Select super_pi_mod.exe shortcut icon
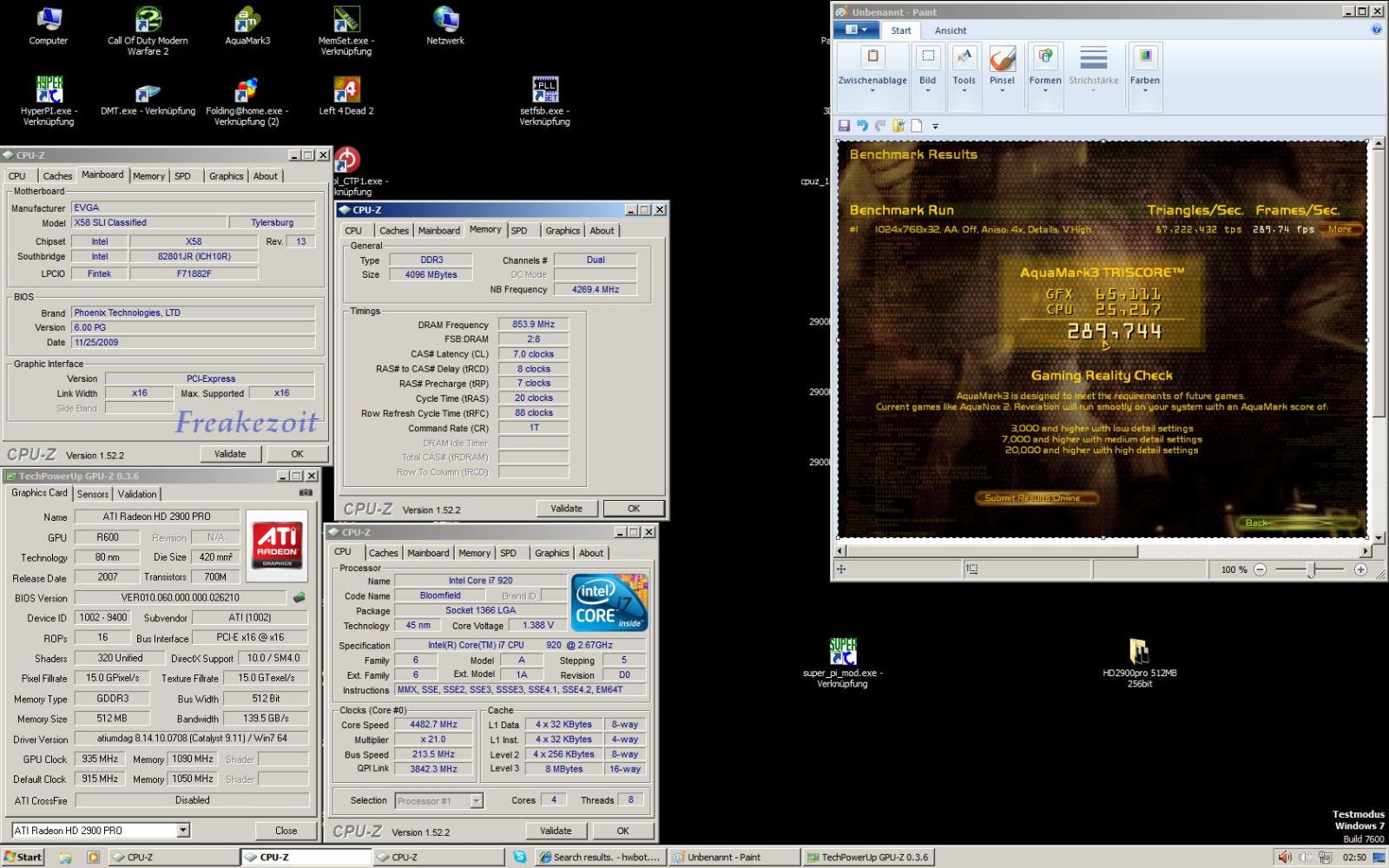The image size is (1389, 868). pos(842,663)
